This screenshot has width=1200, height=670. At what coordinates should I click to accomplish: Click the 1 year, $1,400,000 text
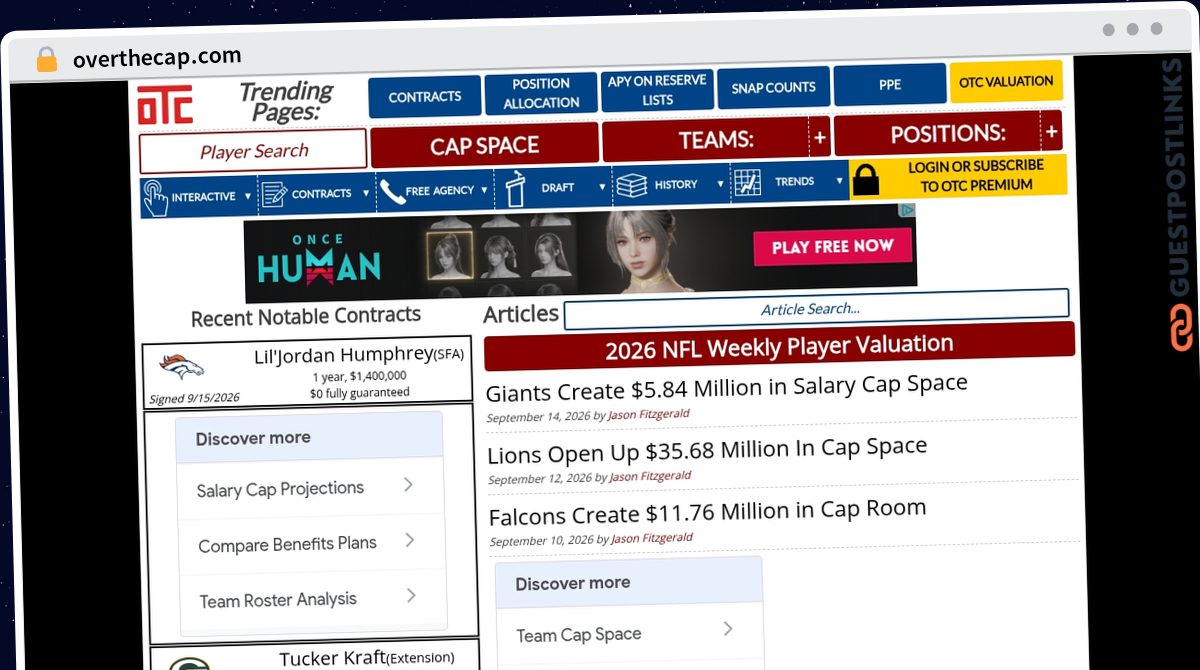359,377
